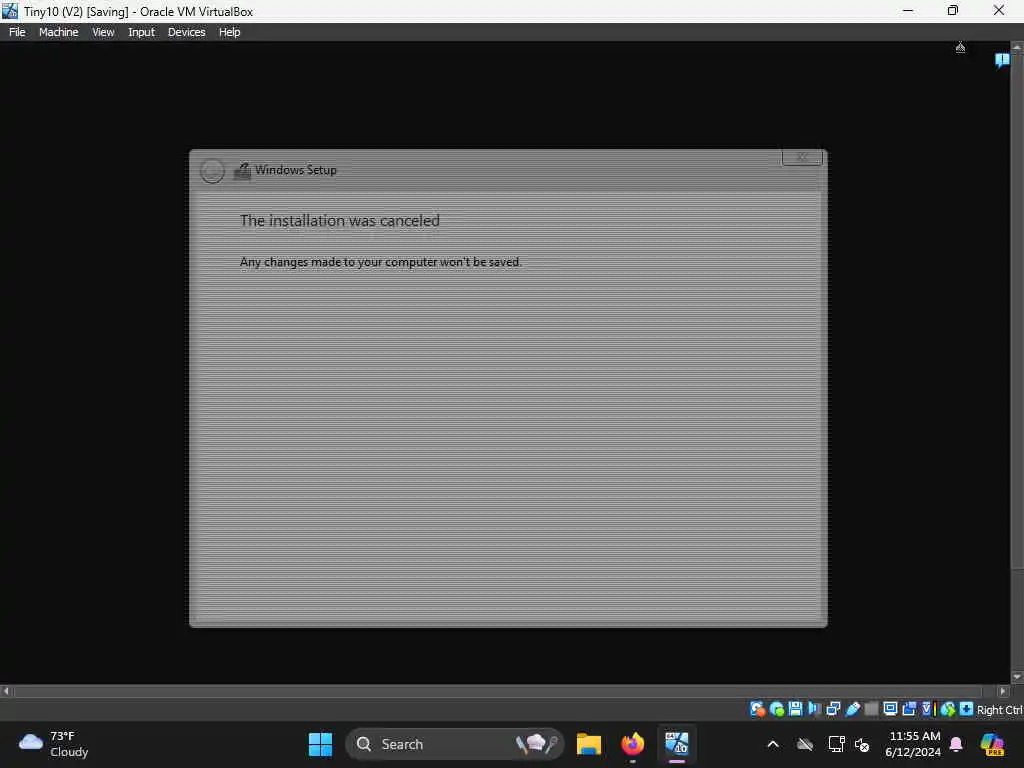Screen dimensions: 1024x768
Task: Click the VirtualBox taskbar icon
Action: [677, 744]
